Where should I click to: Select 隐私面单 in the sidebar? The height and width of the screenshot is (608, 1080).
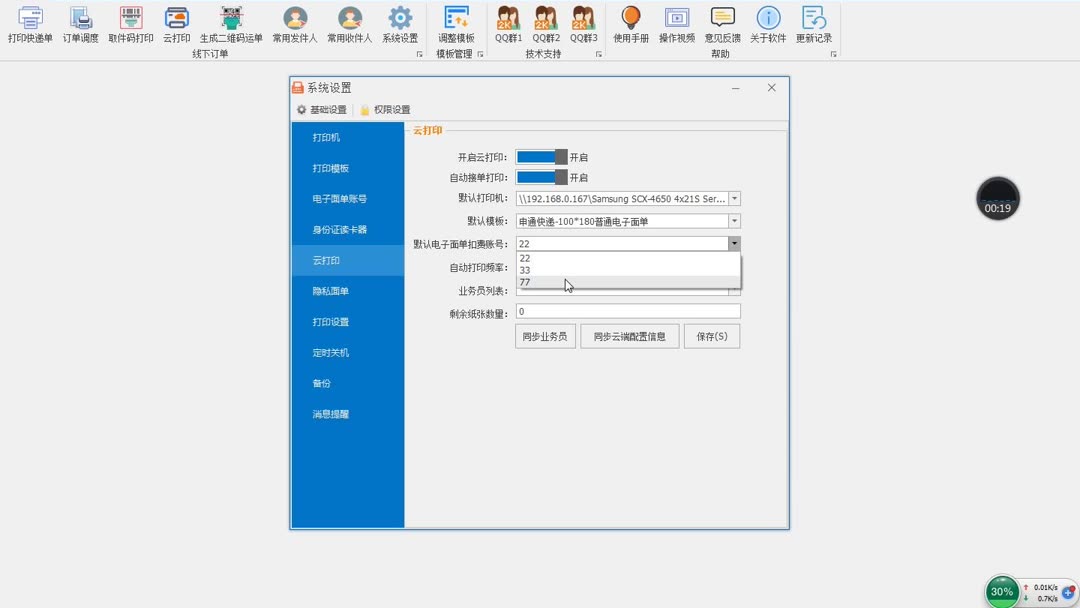click(330, 290)
